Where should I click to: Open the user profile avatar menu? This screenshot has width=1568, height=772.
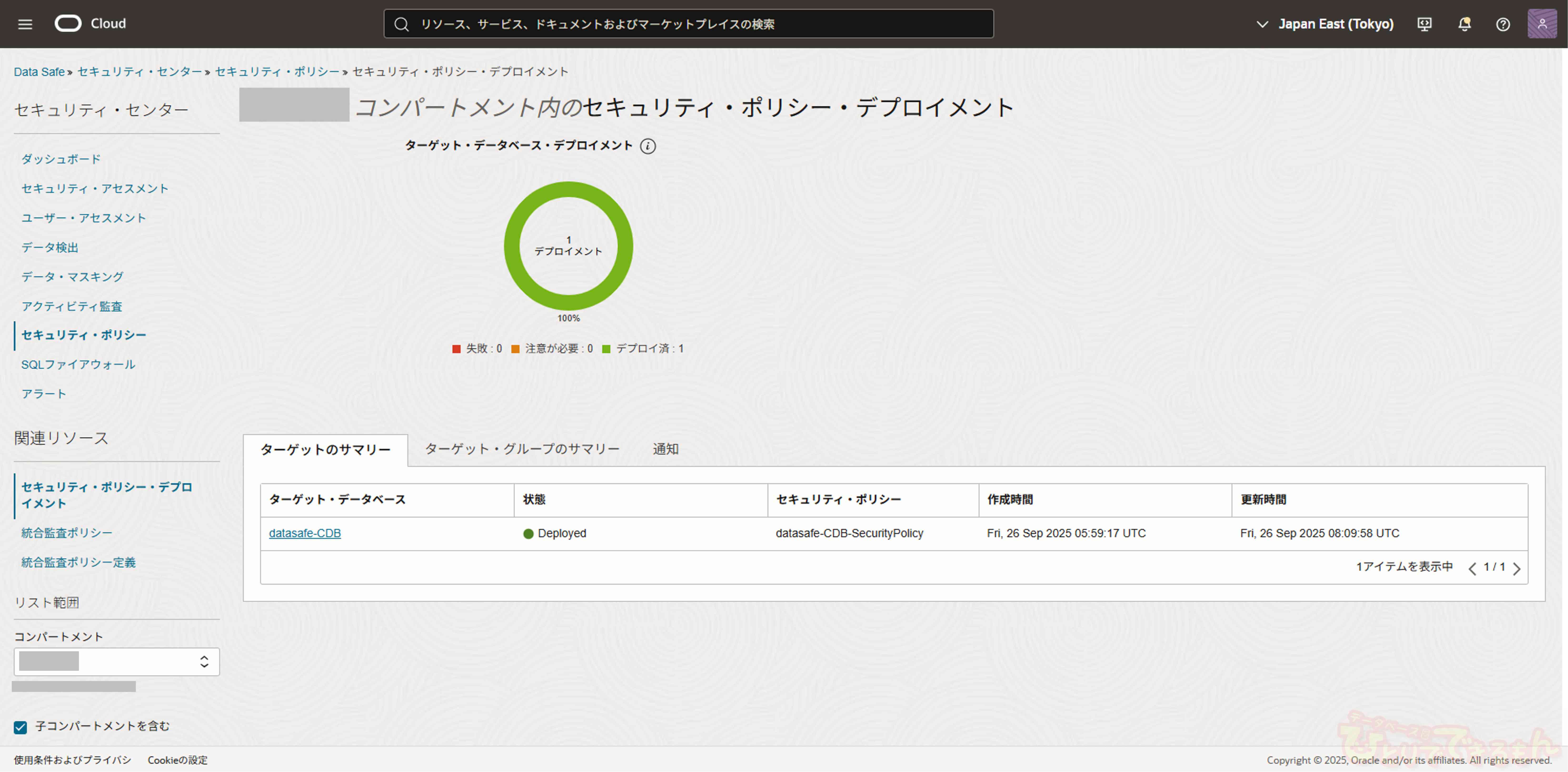click(1542, 24)
